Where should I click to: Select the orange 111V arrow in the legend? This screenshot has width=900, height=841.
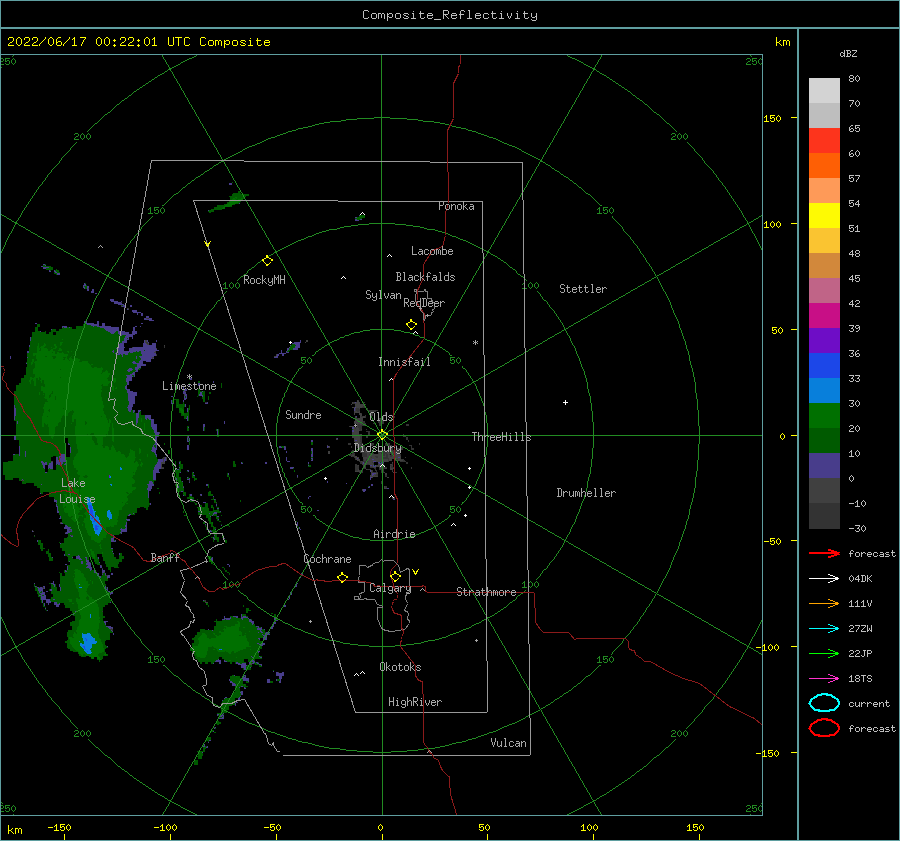(824, 603)
